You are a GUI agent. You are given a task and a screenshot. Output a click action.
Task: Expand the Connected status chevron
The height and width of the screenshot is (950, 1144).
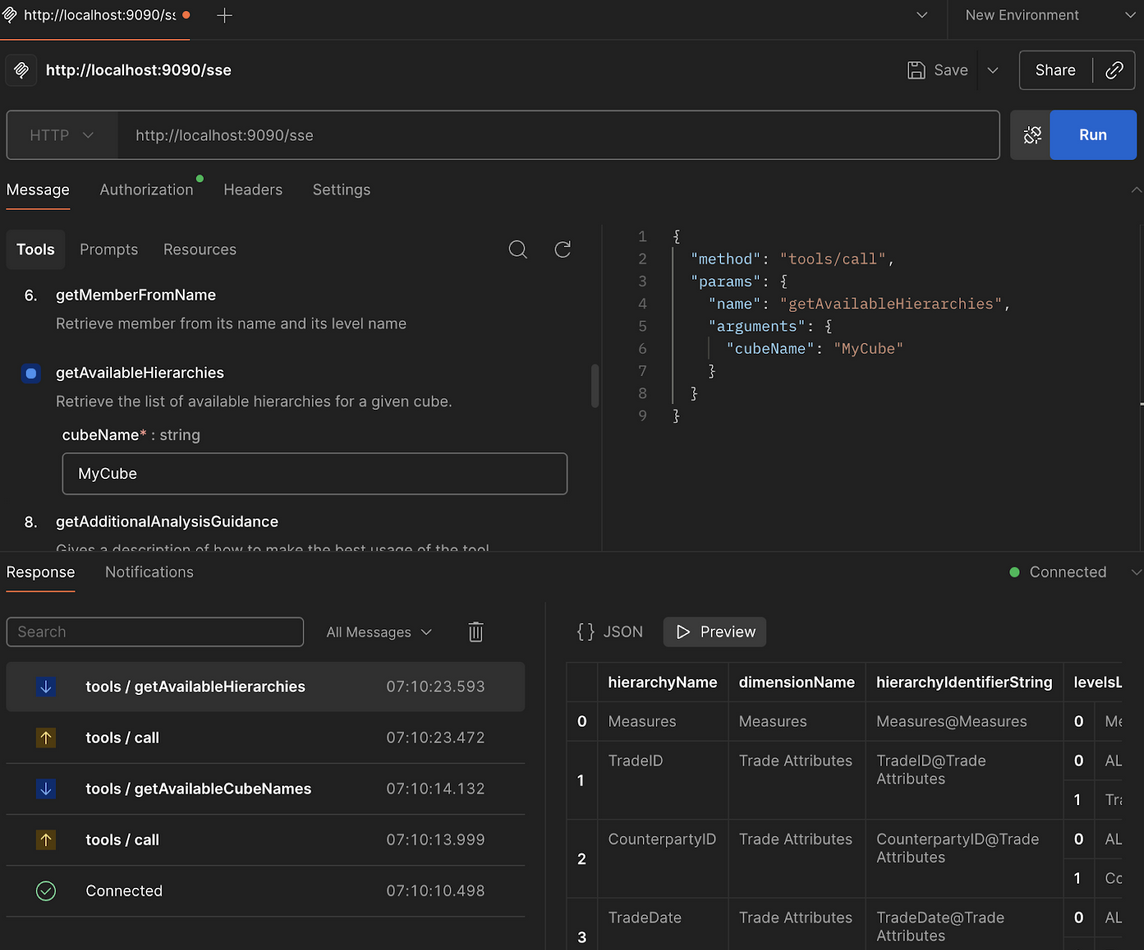point(1136,572)
